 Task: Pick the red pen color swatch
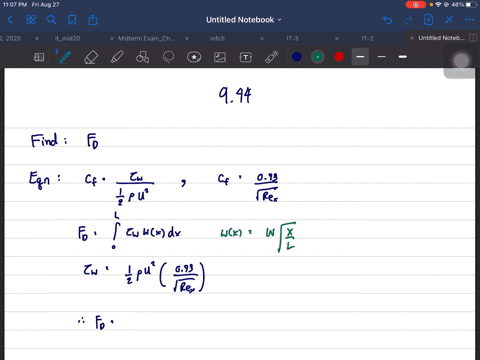tap(339, 57)
